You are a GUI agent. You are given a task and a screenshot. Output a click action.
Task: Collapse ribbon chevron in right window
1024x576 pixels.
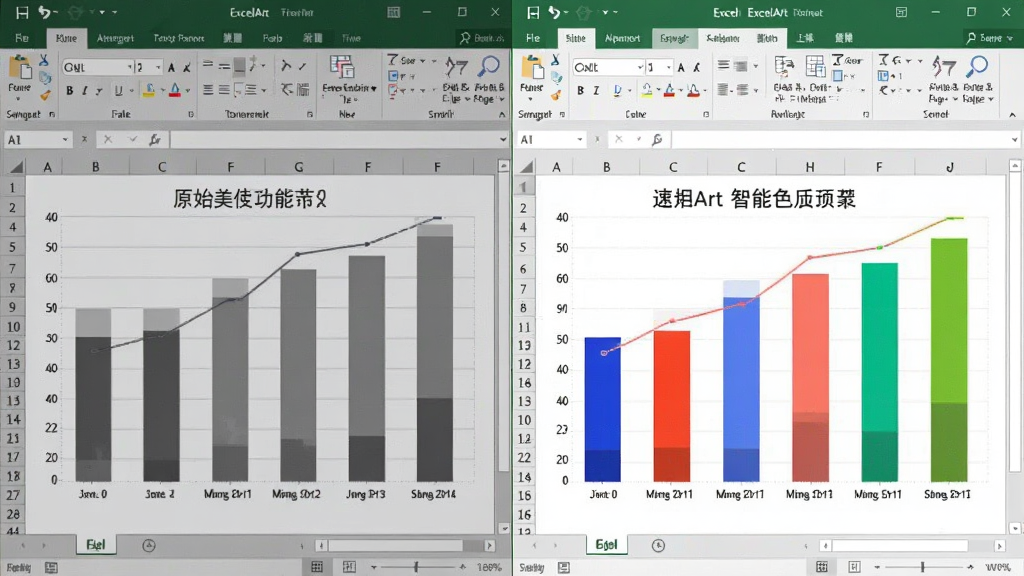pyautogui.click(x=1012, y=114)
